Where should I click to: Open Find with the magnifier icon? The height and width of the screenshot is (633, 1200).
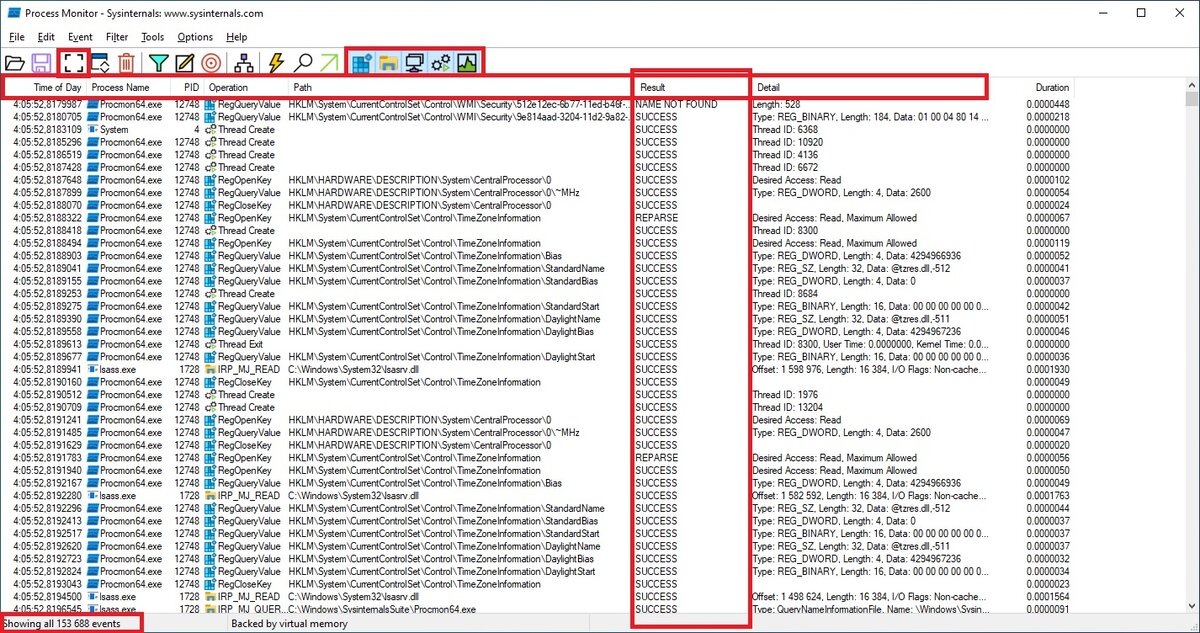(303, 63)
